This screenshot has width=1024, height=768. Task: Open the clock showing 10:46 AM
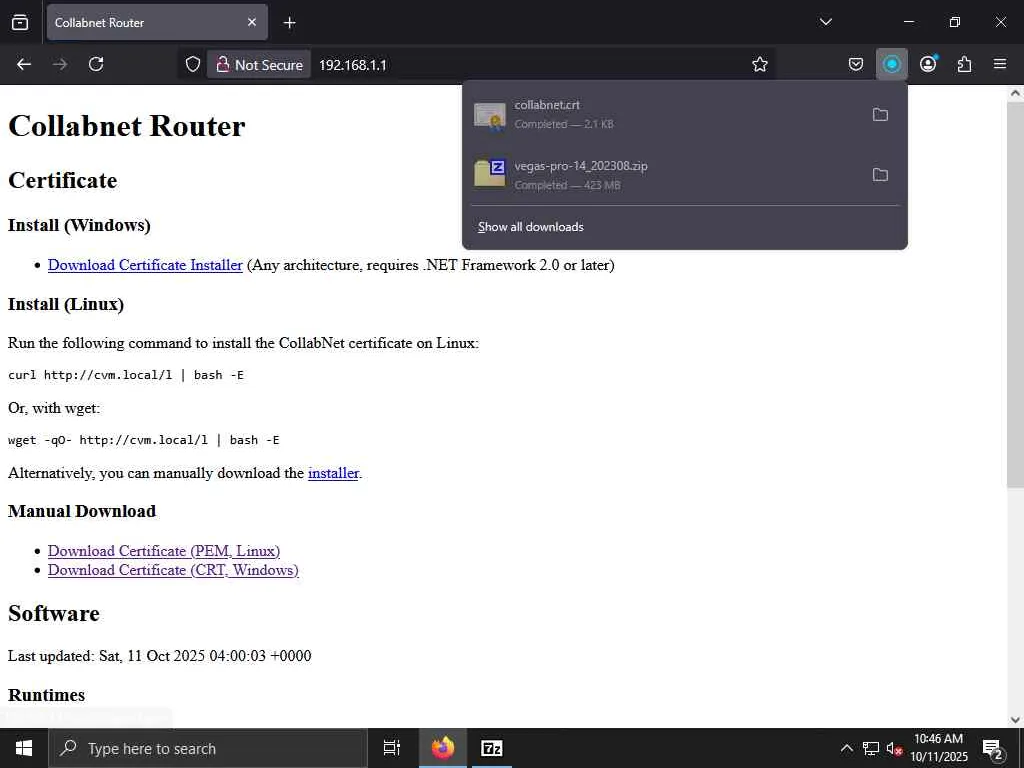[939, 748]
